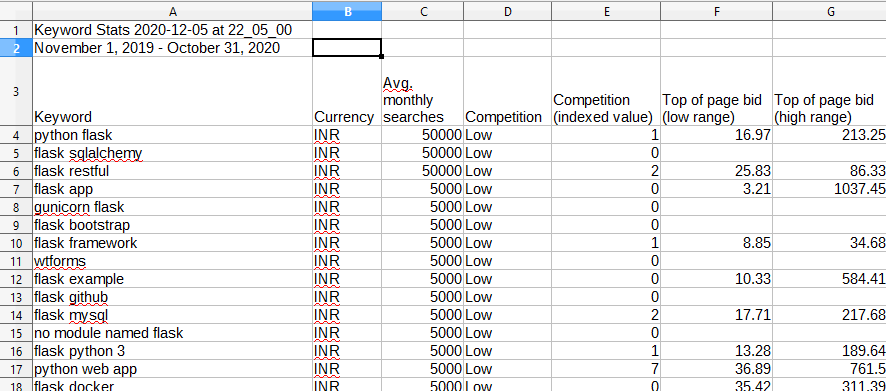Click the 35.42 low bid cell

pos(716,385)
